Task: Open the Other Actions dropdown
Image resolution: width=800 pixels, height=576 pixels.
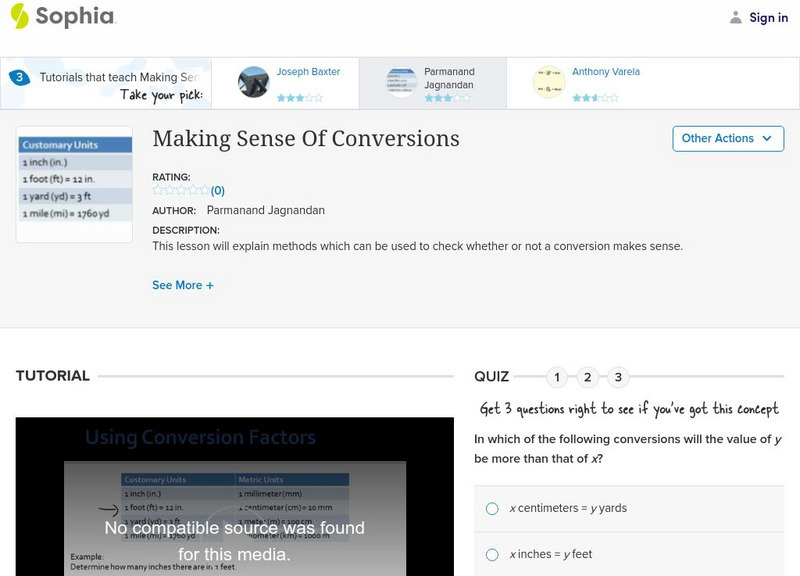Action: (728, 138)
